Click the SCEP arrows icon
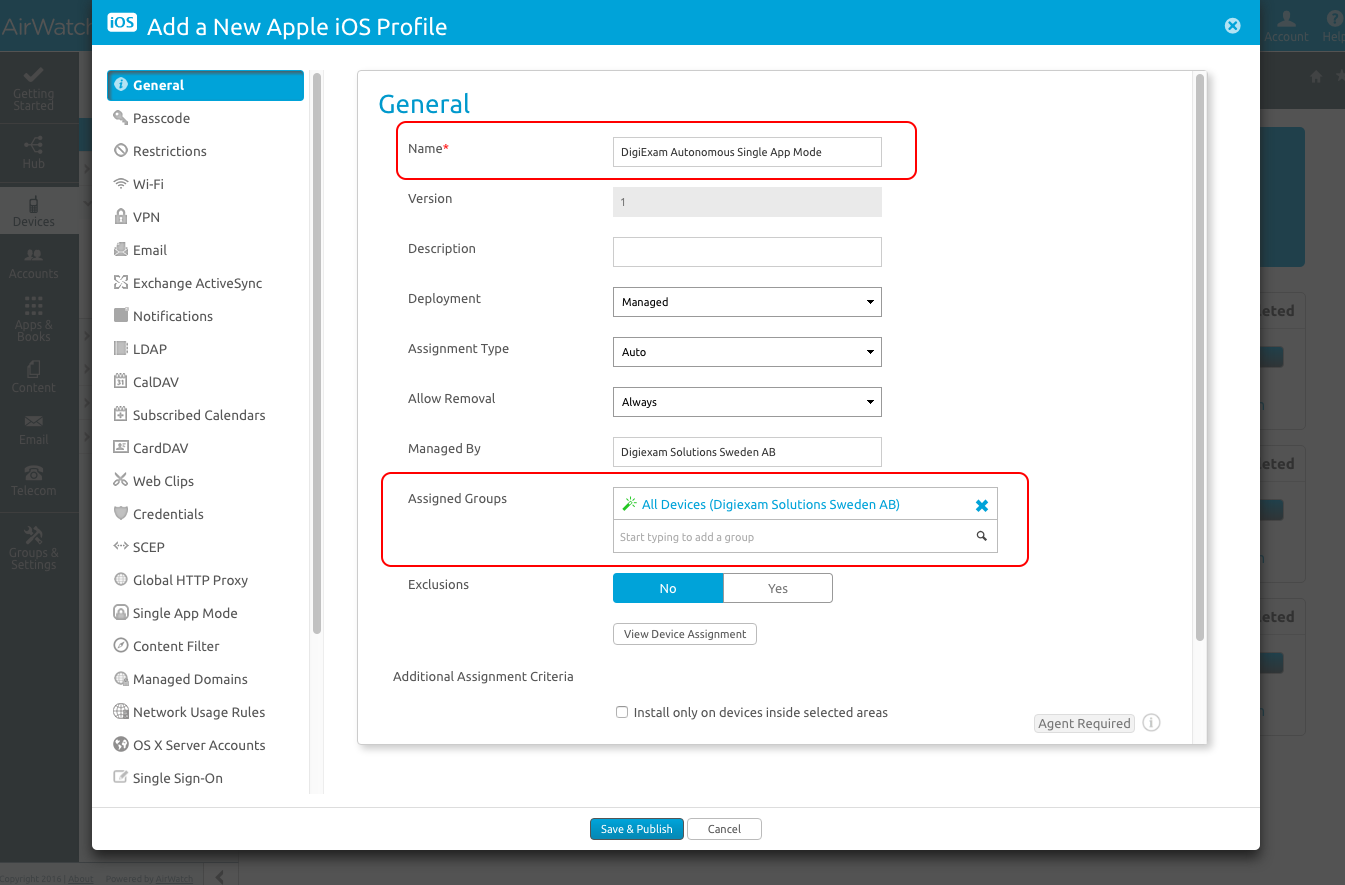 coord(121,547)
